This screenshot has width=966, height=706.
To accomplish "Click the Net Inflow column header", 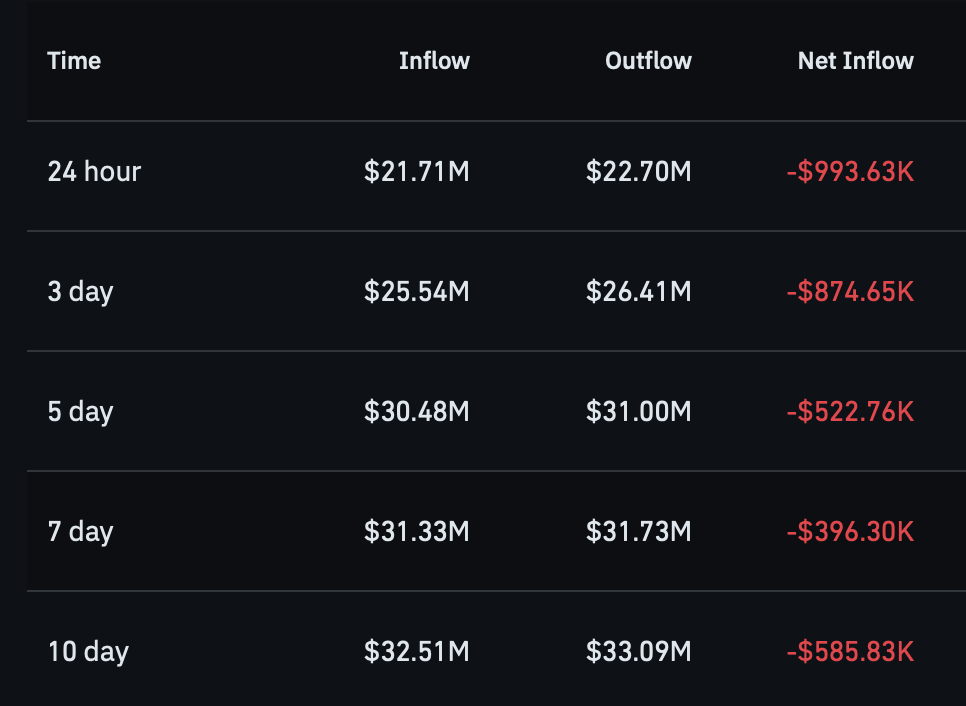I will [856, 61].
